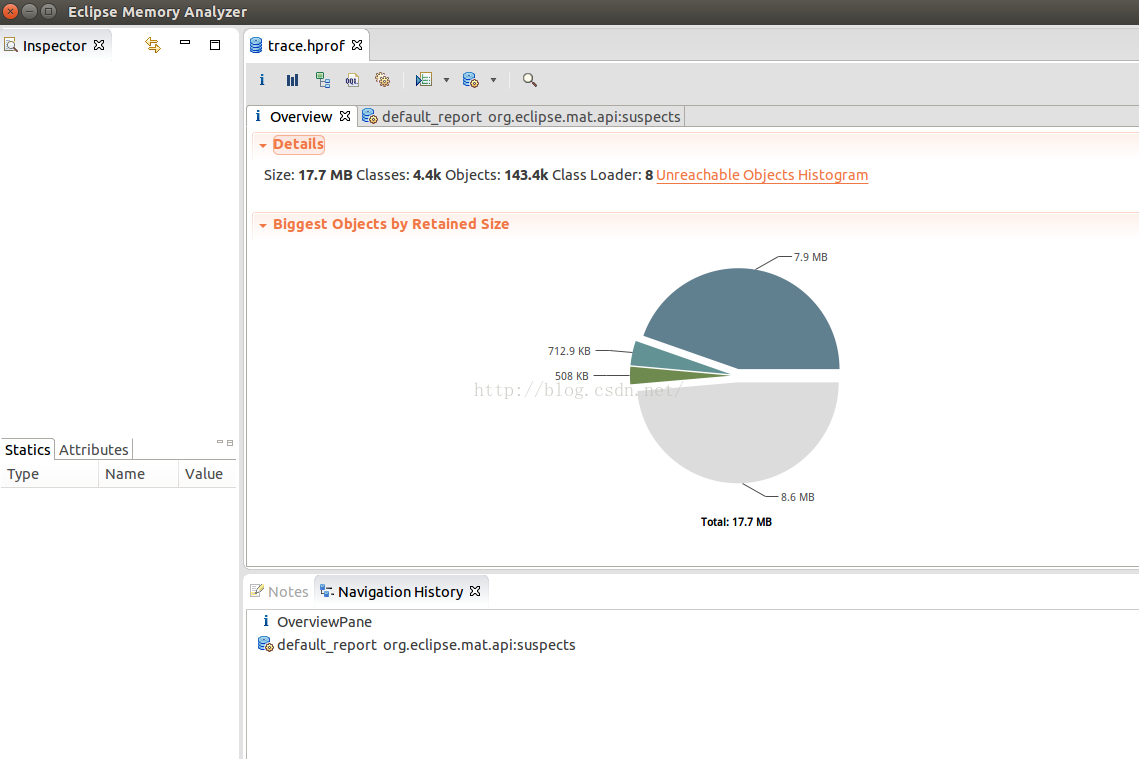The width and height of the screenshot is (1139, 759).
Task: Open the Query Browser database icon
Action: point(471,80)
